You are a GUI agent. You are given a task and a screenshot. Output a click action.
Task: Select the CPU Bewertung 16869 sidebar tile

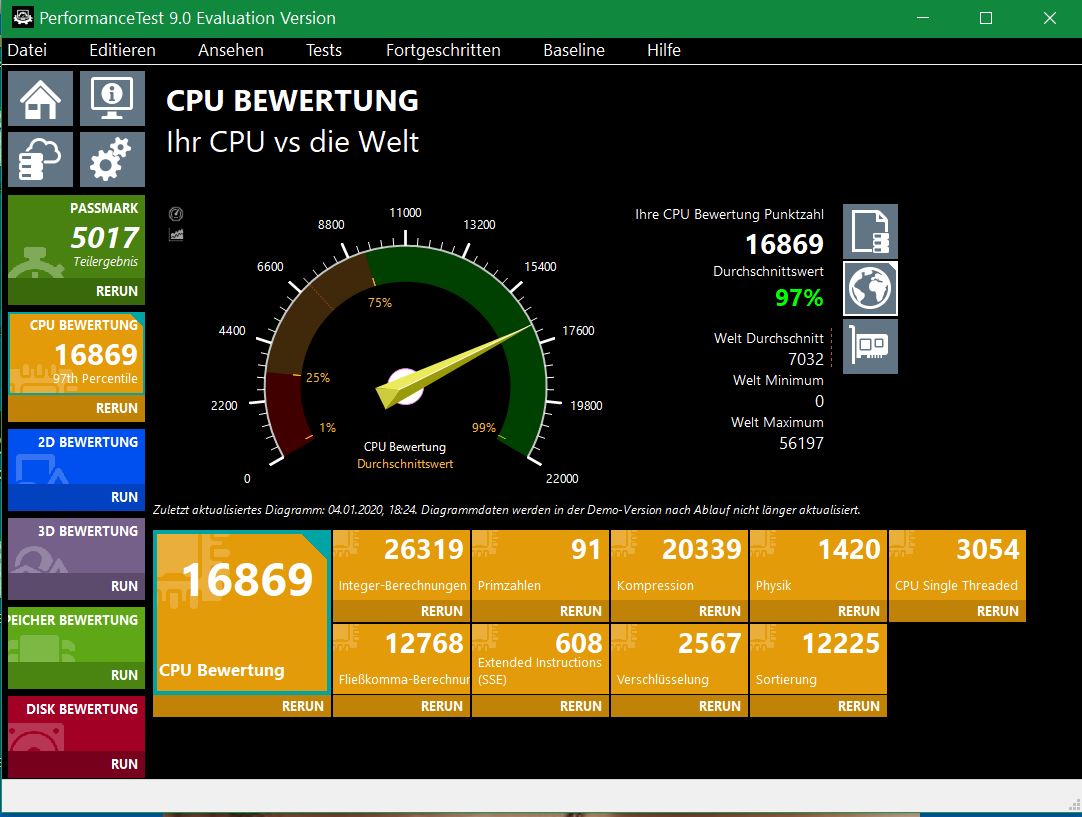tap(77, 354)
